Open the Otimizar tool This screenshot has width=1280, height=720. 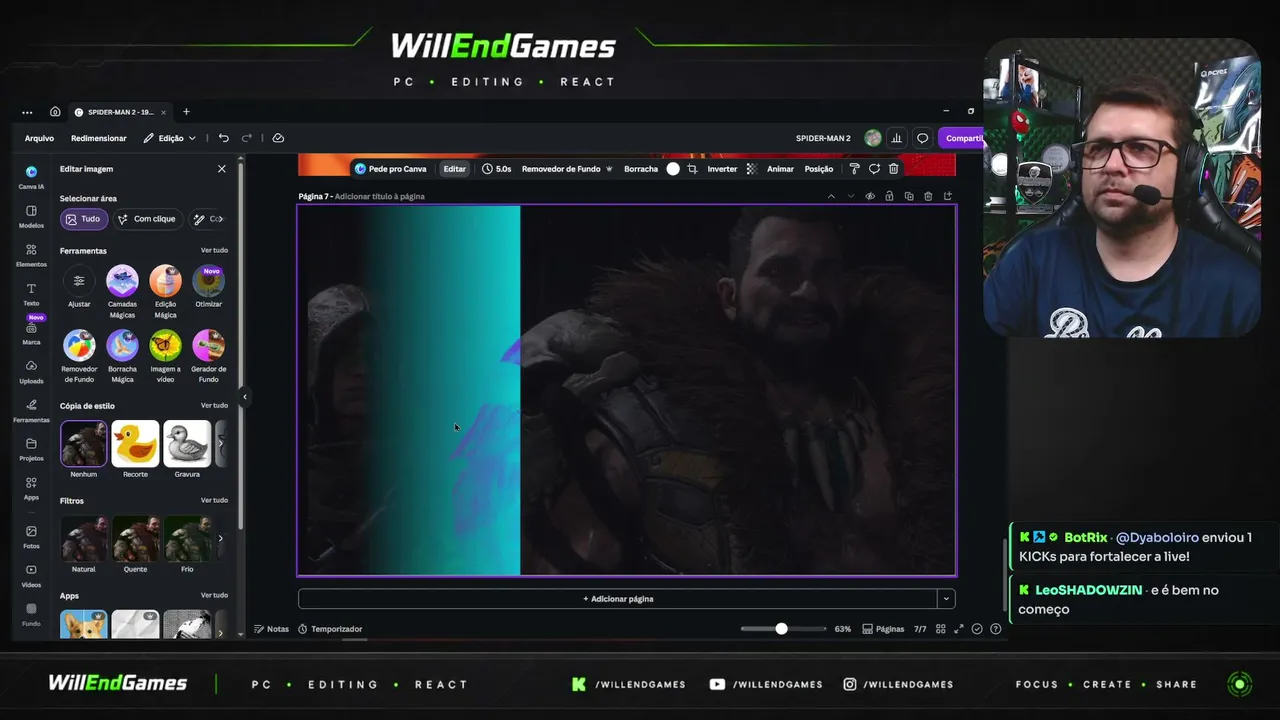tap(208, 287)
